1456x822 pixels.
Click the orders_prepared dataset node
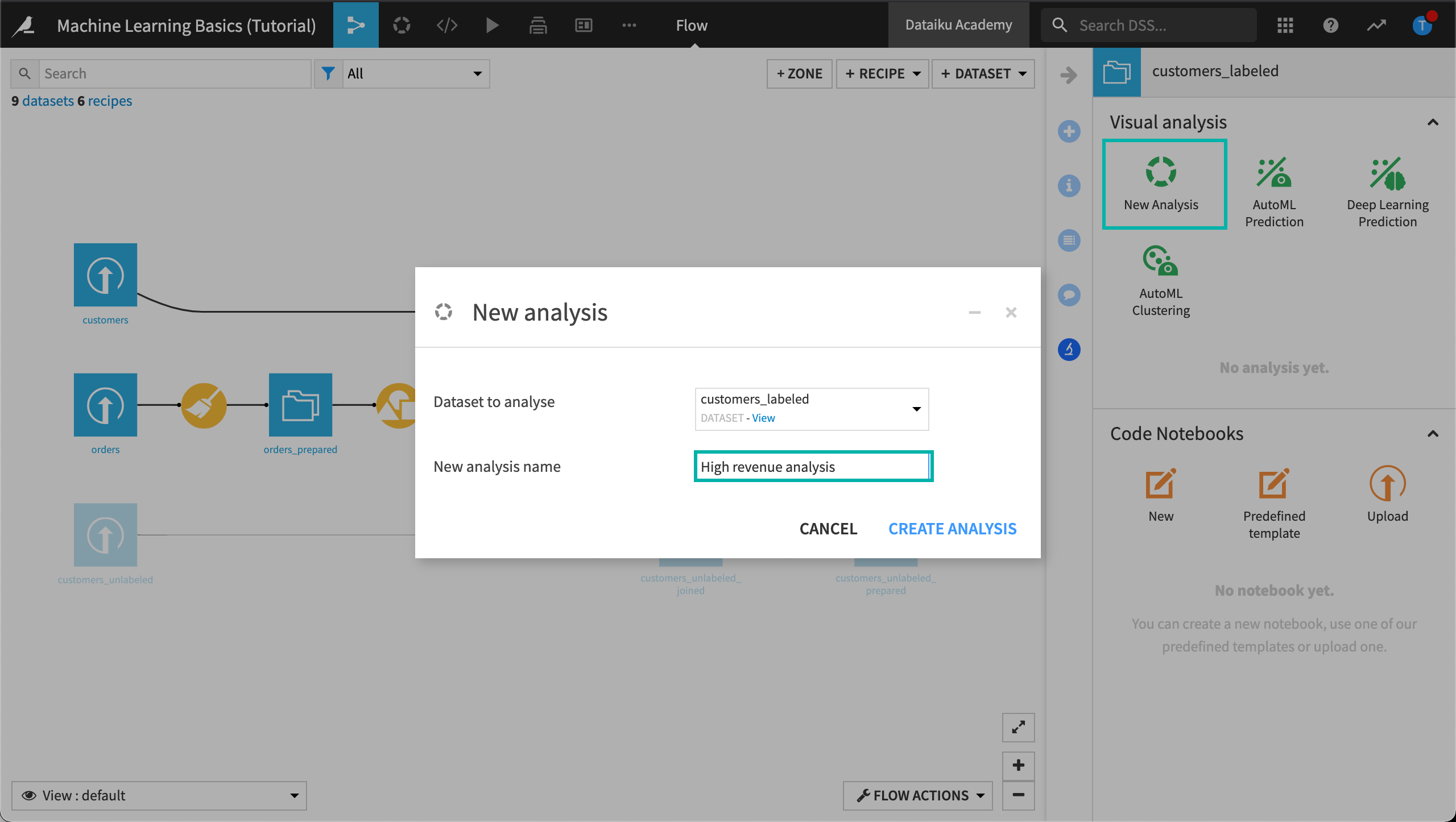point(300,405)
